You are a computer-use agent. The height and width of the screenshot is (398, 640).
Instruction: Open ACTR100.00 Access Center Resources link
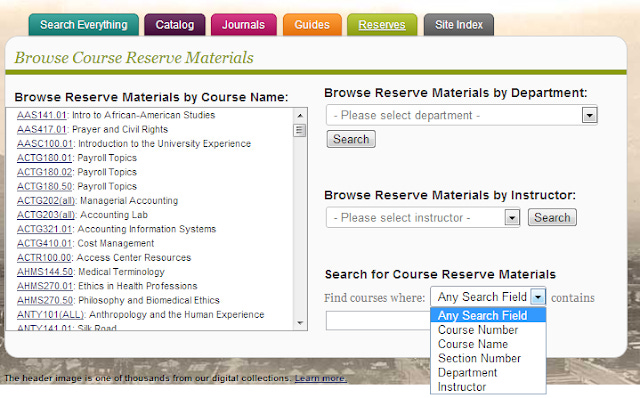click(44, 258)
